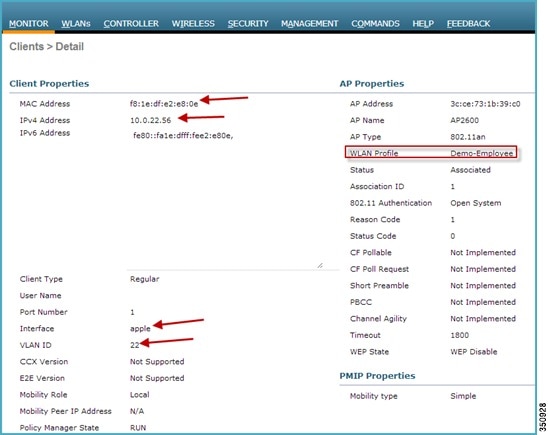Screen dimensions: 548x435
Task: Click the AP Name AP2600 value
Action: [x=464, y=120]
